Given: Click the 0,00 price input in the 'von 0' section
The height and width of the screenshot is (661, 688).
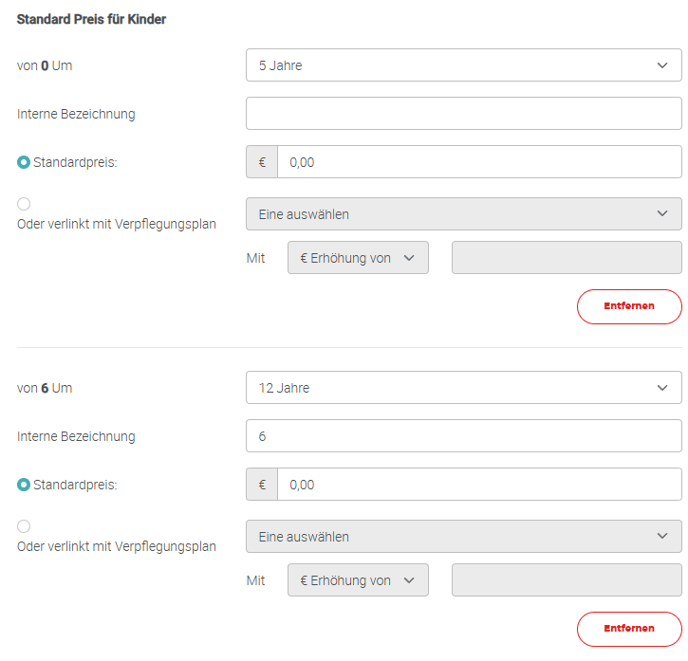Looking at the screenshot, I should (x=479, y=162).
